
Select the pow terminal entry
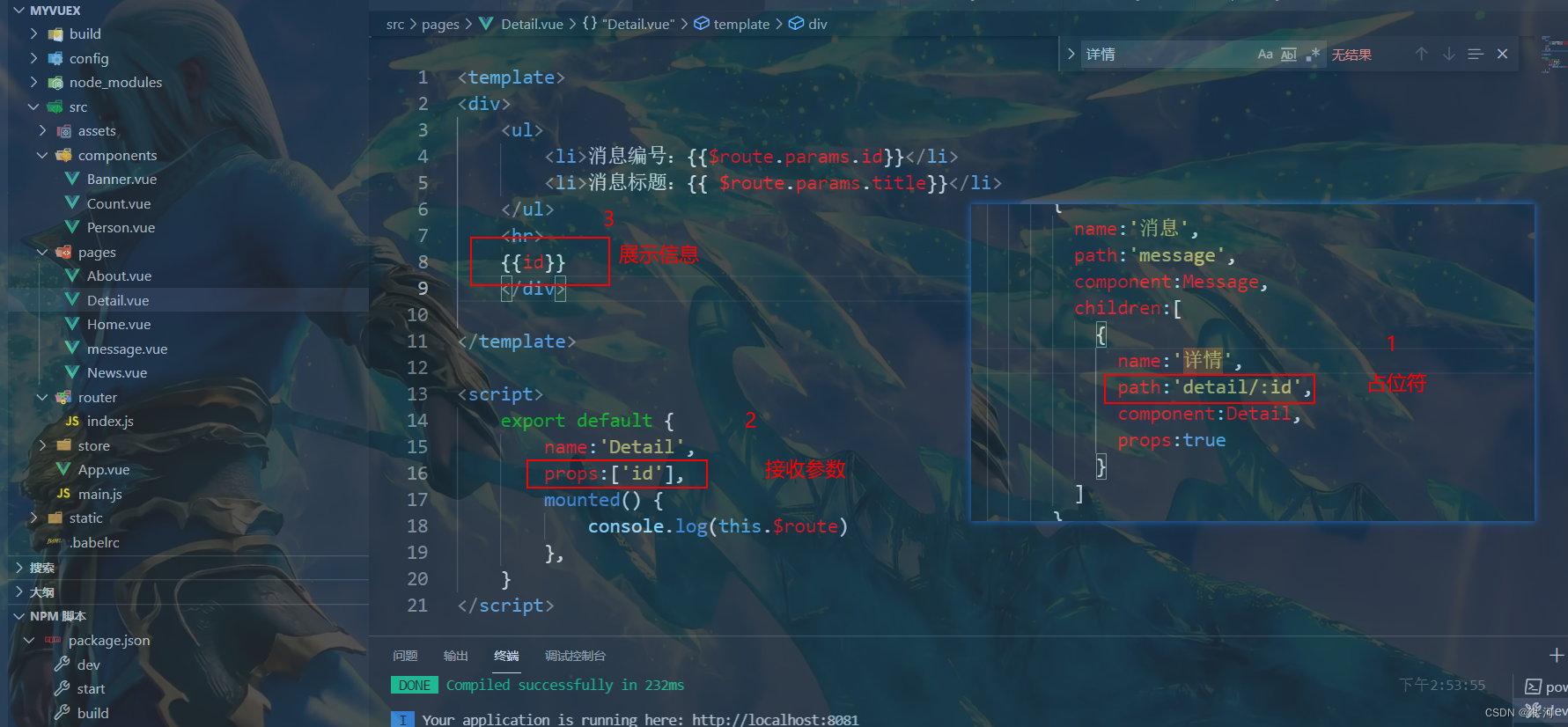[x=1546, y=687]
